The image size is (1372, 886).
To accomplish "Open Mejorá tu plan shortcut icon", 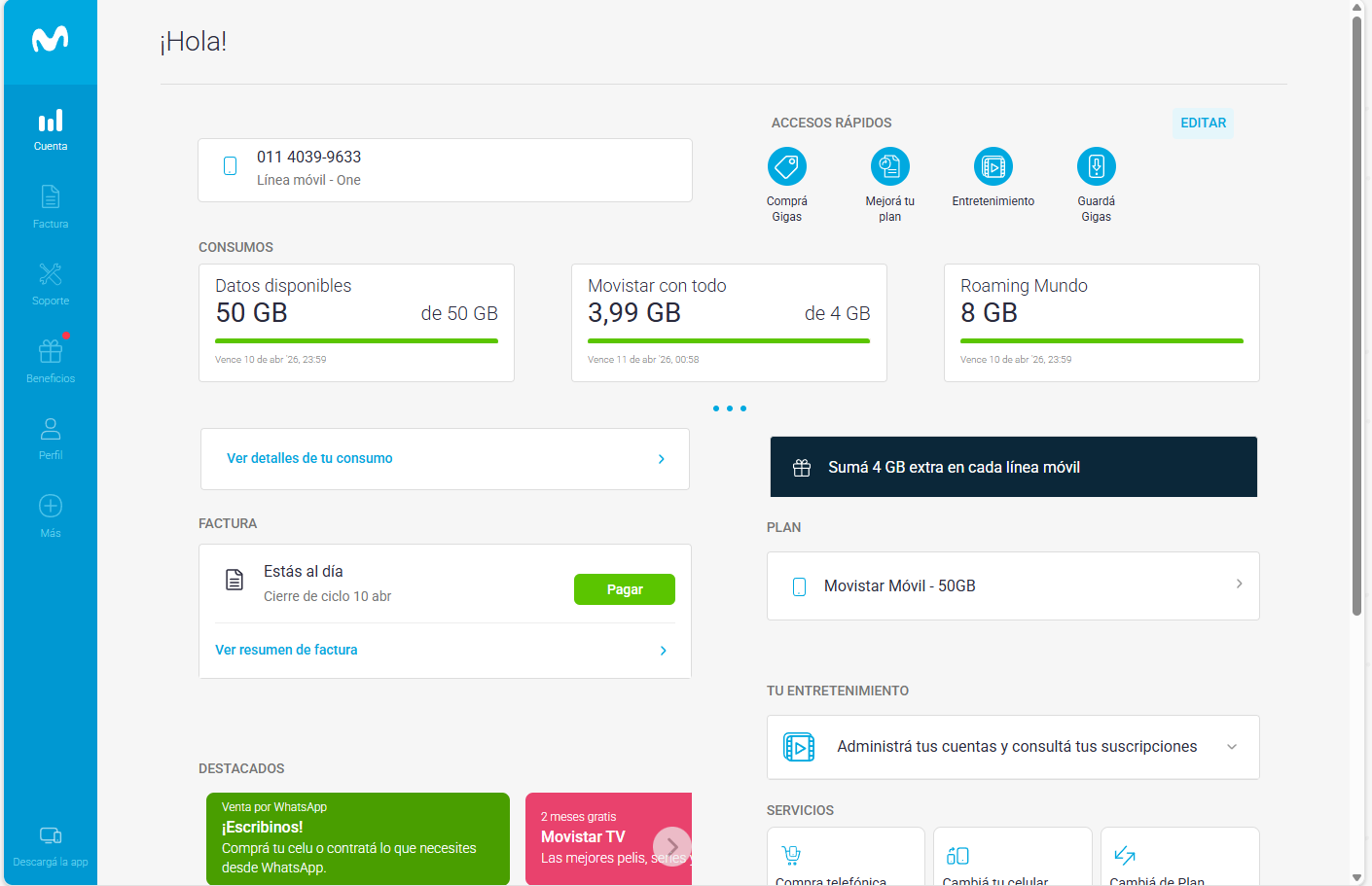I will [x=889, y=166].
